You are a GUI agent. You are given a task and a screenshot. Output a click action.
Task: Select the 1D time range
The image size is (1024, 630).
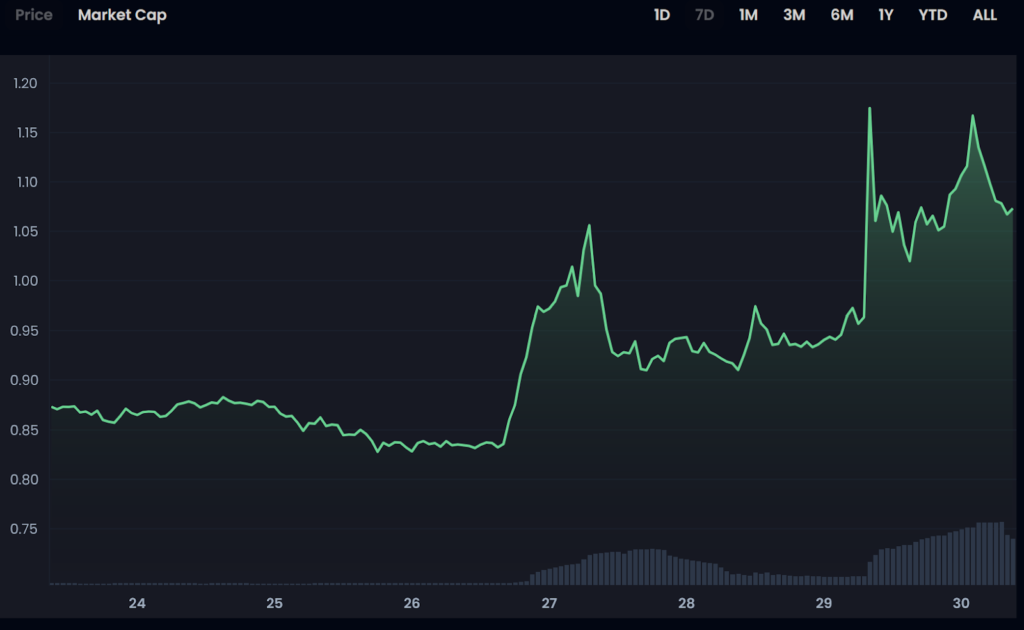pyautogui.click(x=662, y=16)
